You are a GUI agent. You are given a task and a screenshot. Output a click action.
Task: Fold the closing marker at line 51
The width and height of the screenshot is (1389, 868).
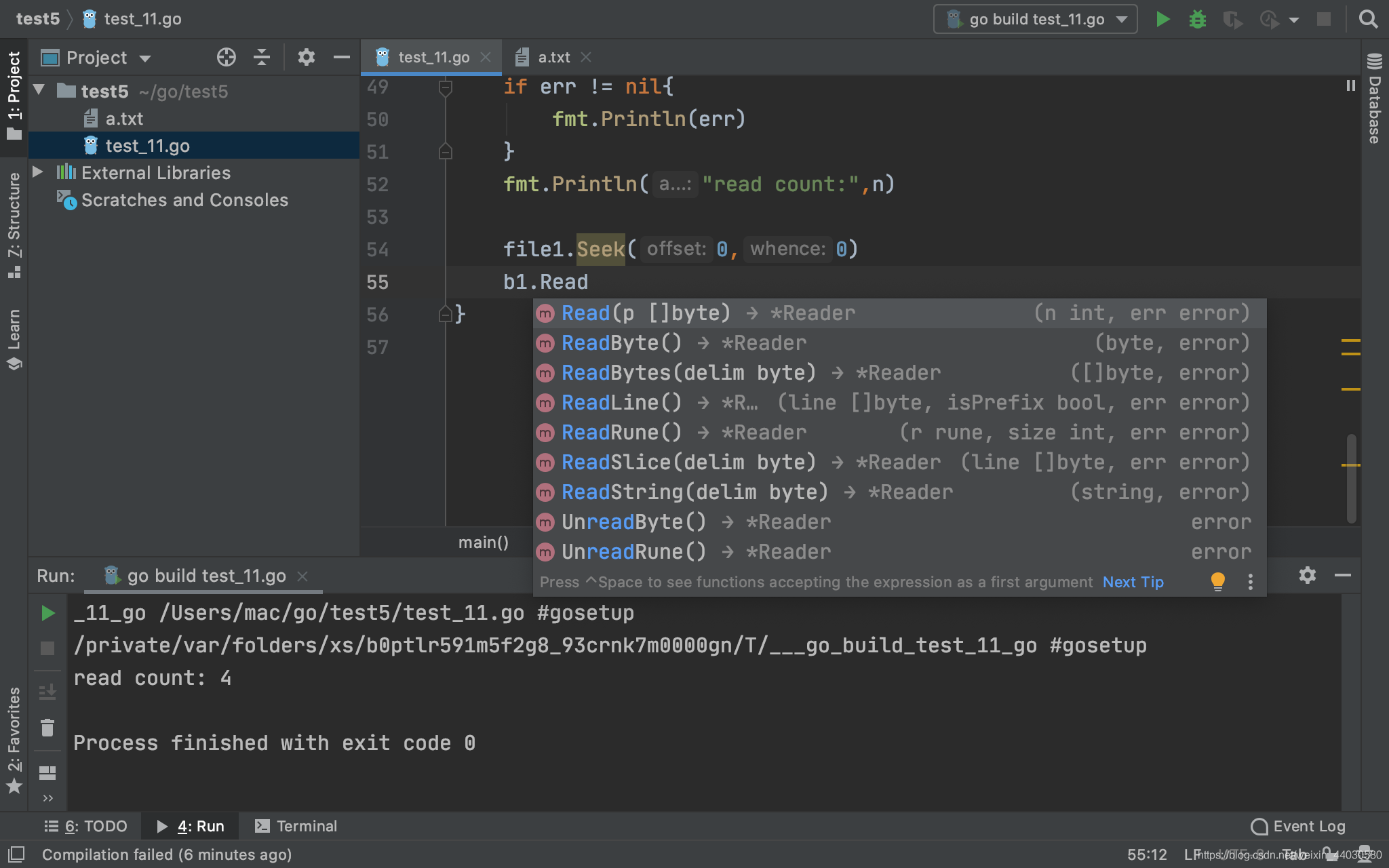(x=445, y=151)
